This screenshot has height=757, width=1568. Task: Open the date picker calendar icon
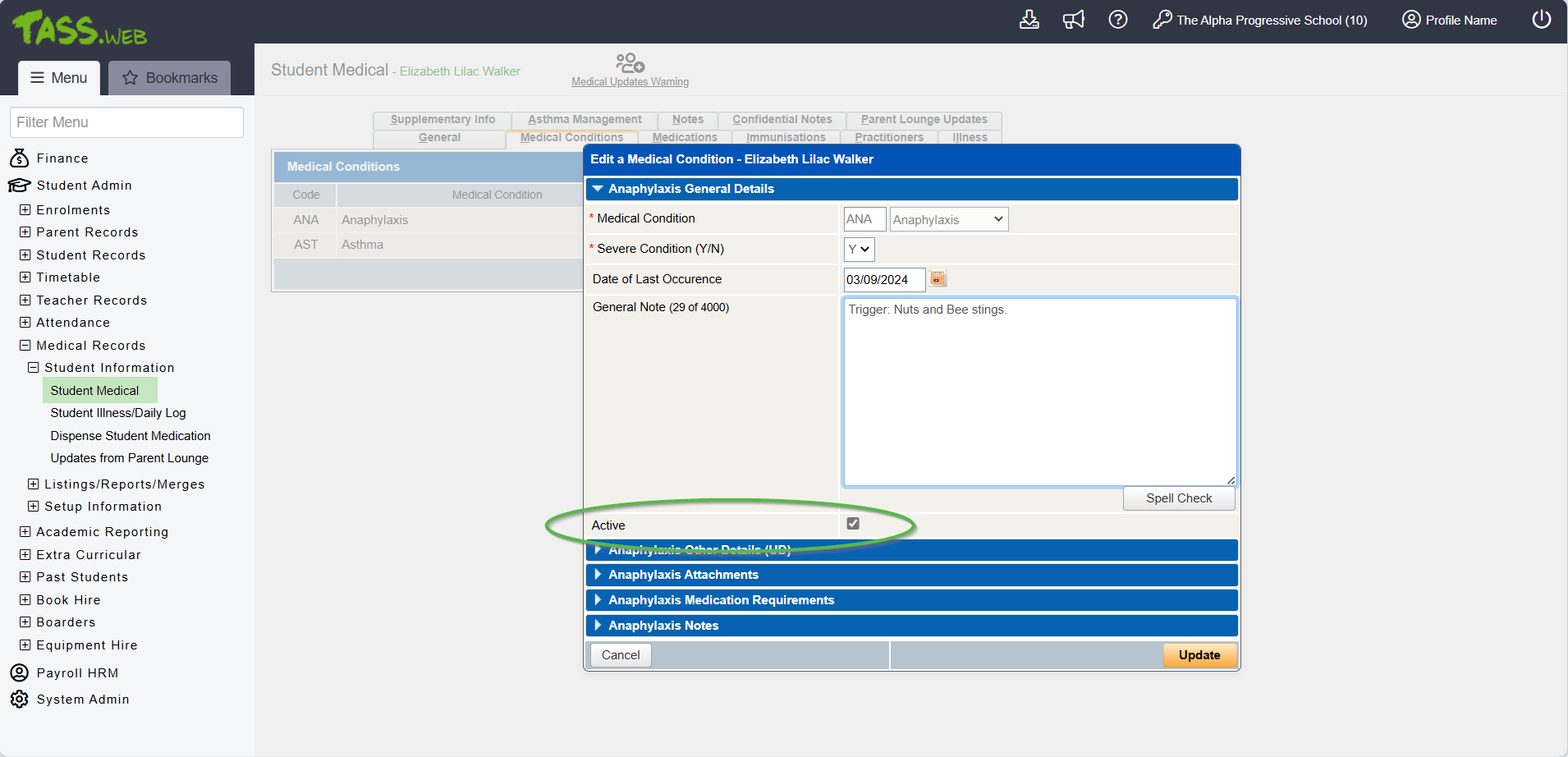(938, 279)
